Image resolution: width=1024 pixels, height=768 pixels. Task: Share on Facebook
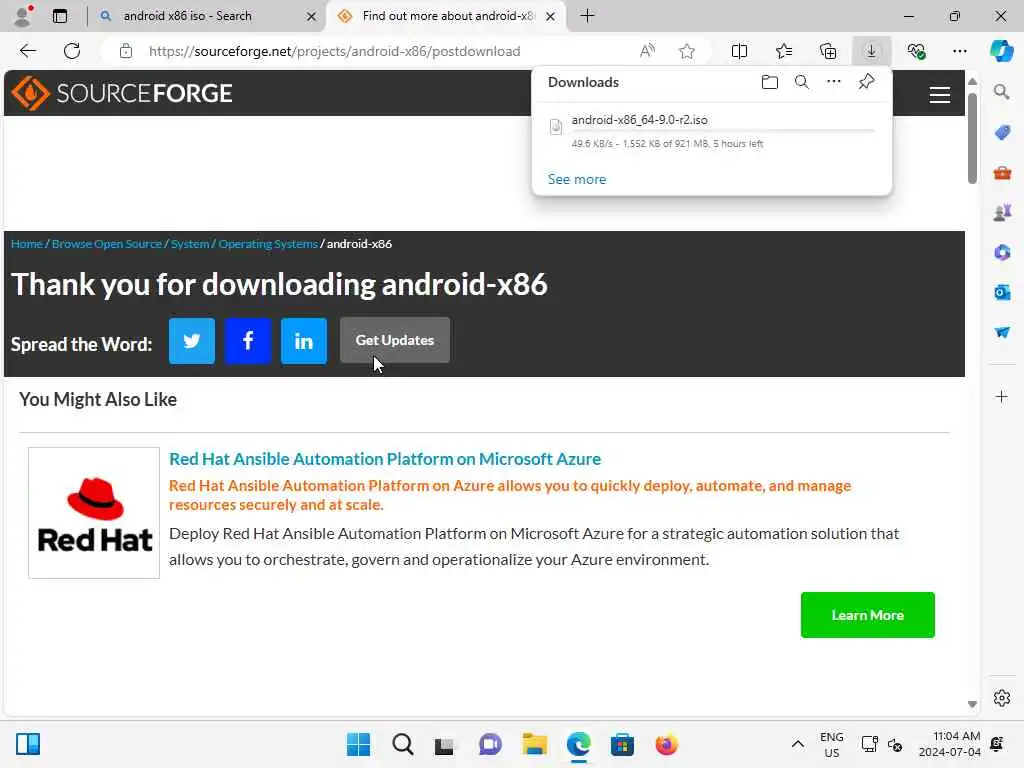tap(248, 340)
